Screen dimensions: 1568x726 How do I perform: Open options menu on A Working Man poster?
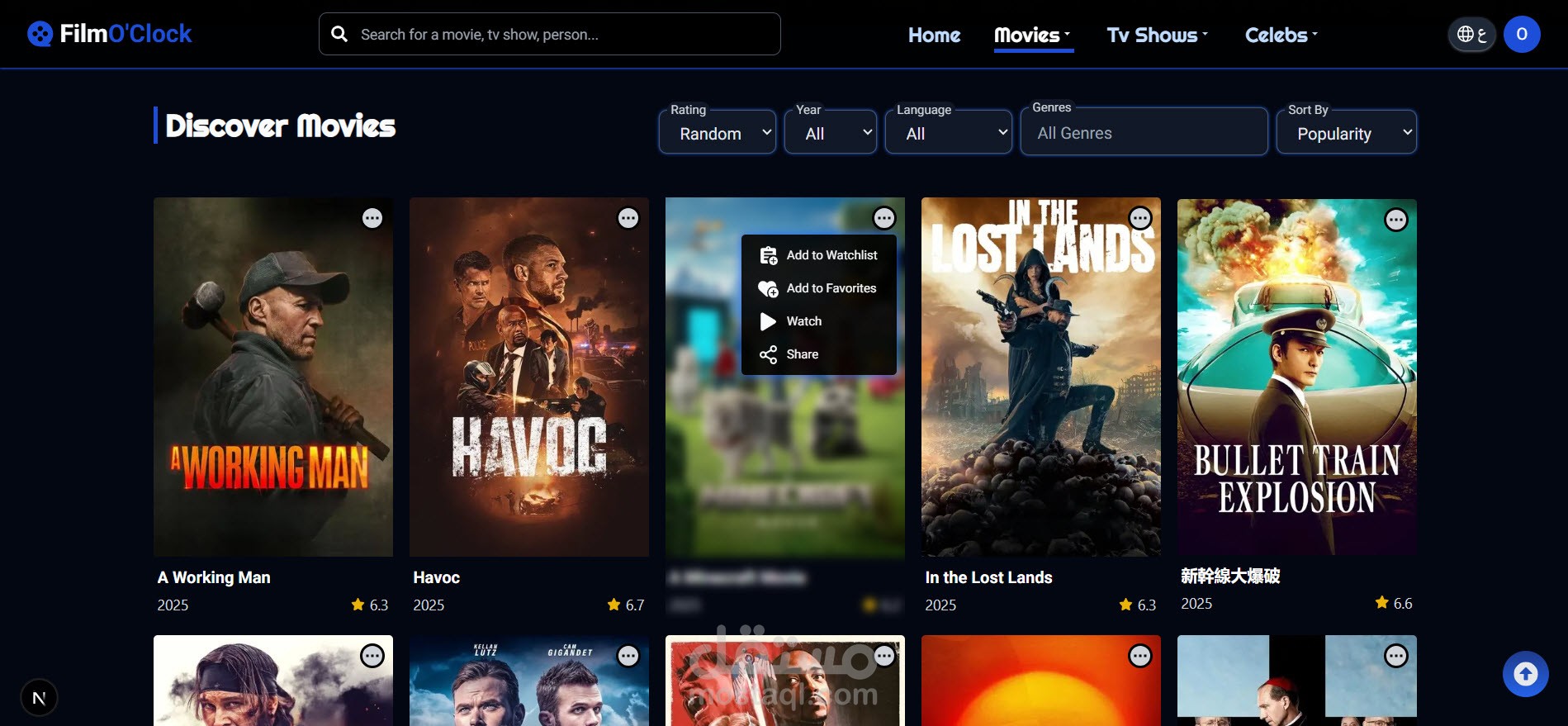[372, 218]
